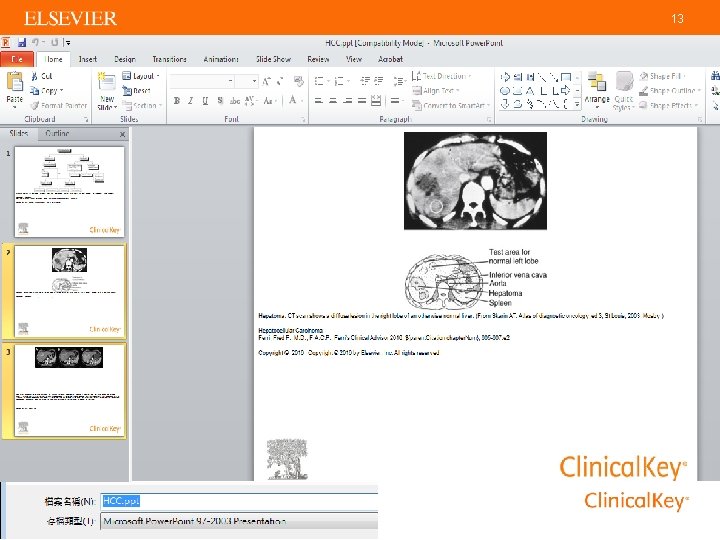Screen dimensions: 720x540
Task: Select the CT scan image on the slide
Action: pos(475,181)
